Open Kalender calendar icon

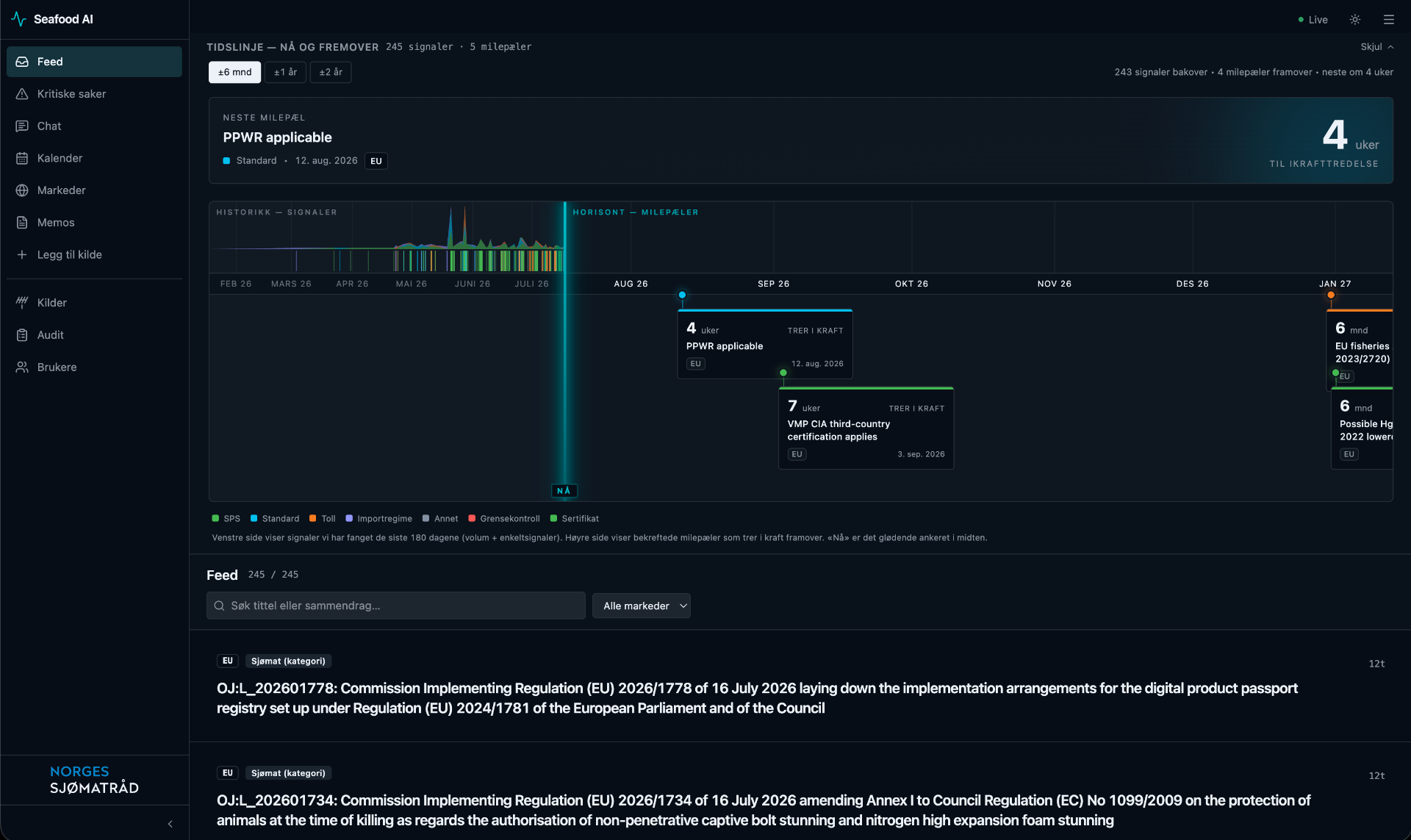(22, 158)
